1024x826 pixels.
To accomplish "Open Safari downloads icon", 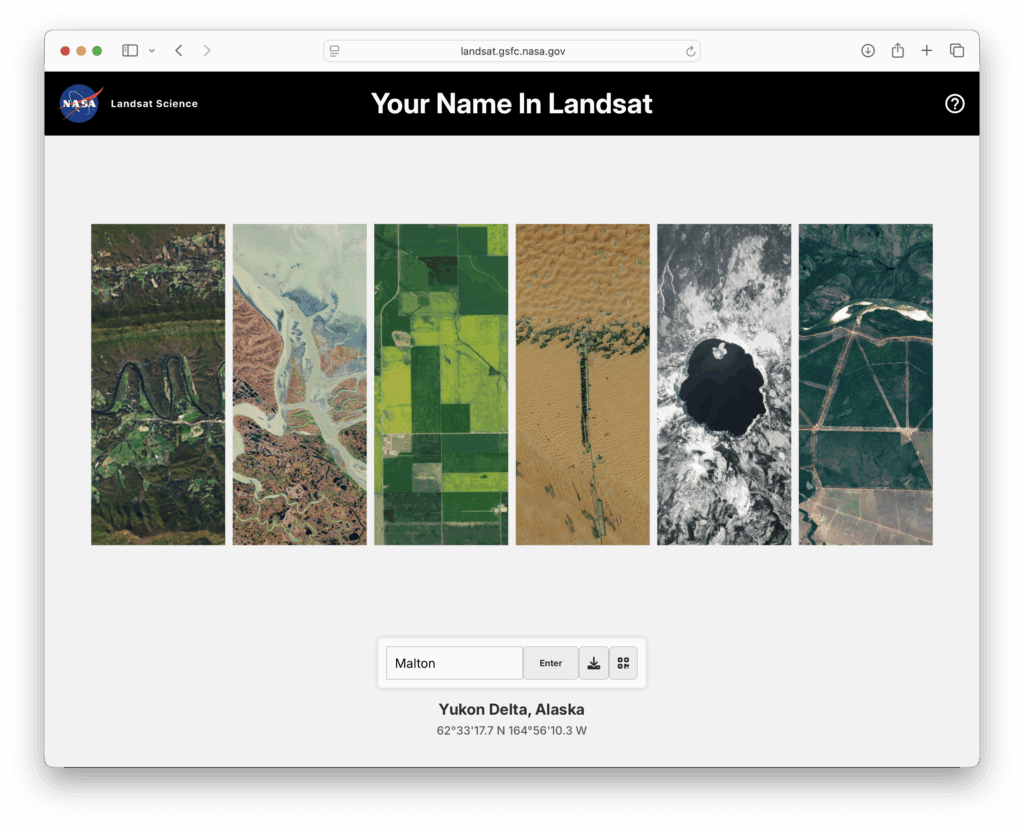I will [x=867, y=50].
